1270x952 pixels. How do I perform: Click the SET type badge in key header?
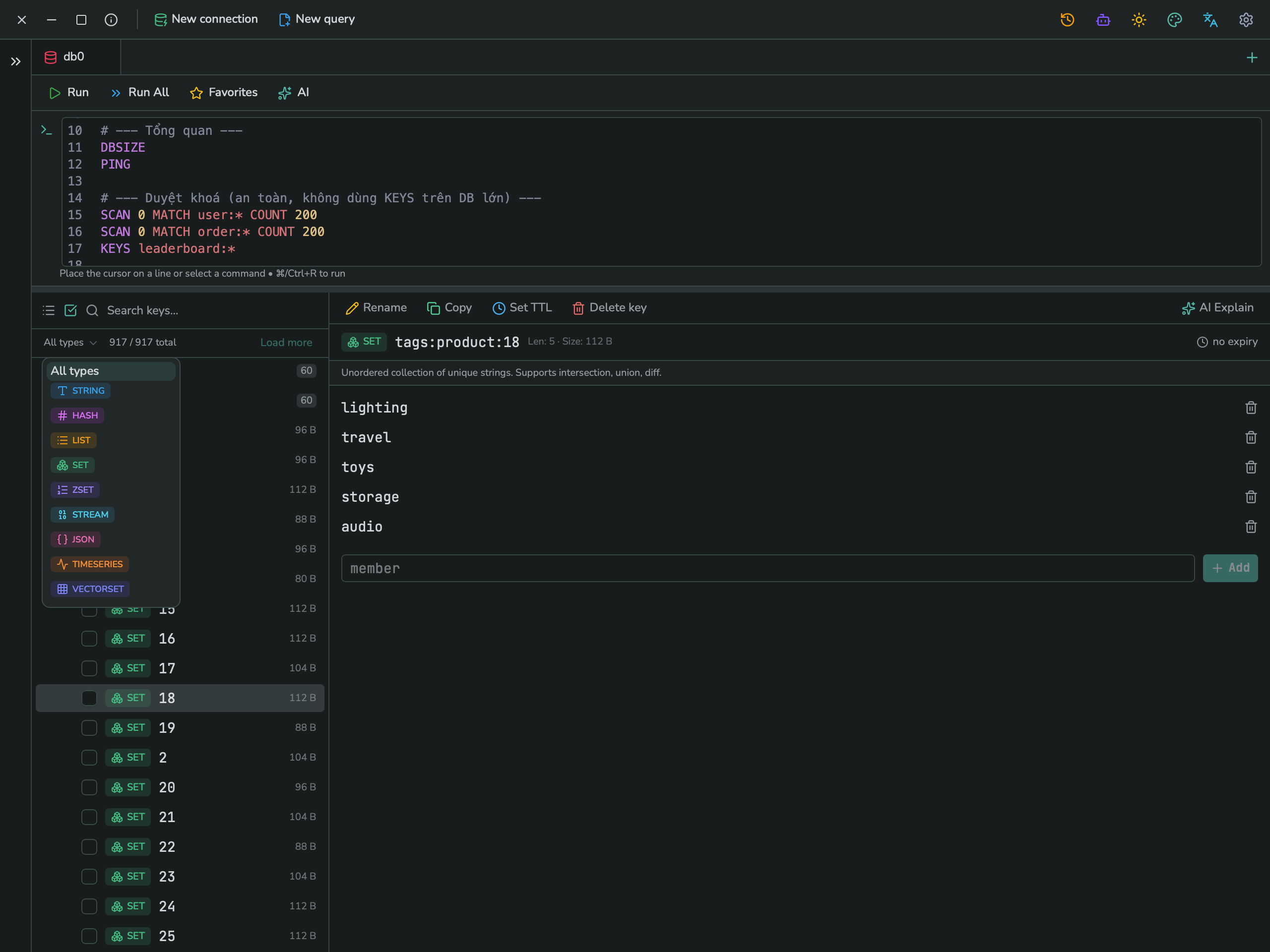(364, 342)
